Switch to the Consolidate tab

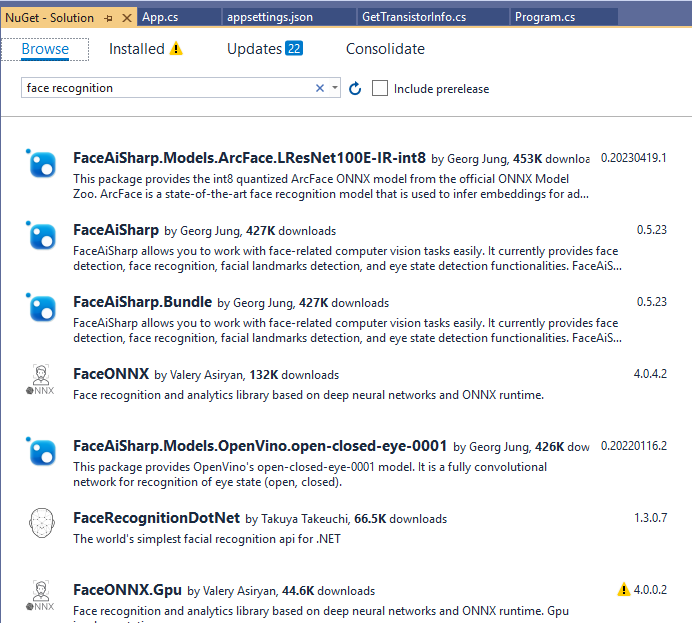pos(385,49)
